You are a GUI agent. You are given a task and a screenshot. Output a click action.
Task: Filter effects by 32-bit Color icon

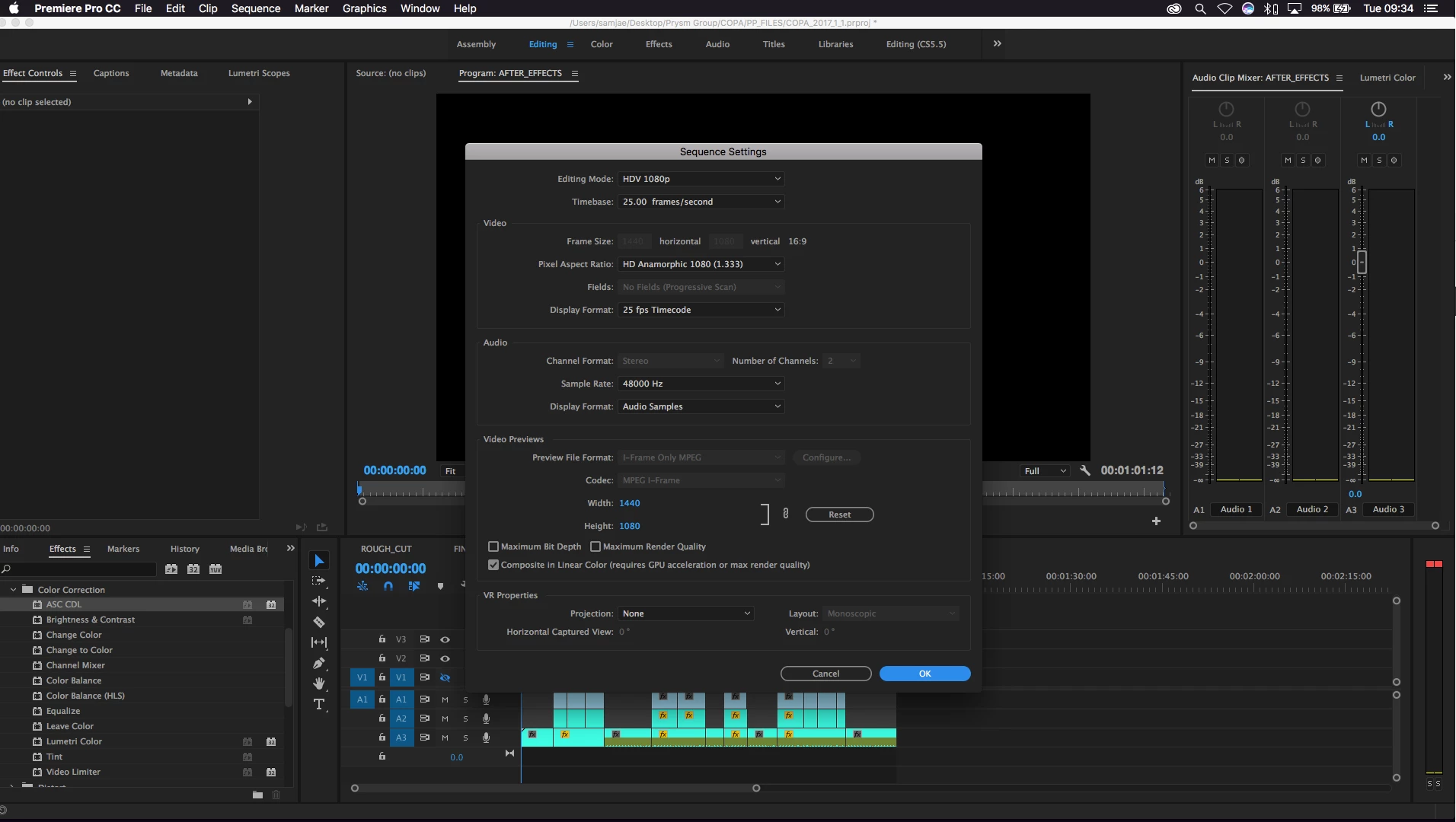(x=193, y=569)
